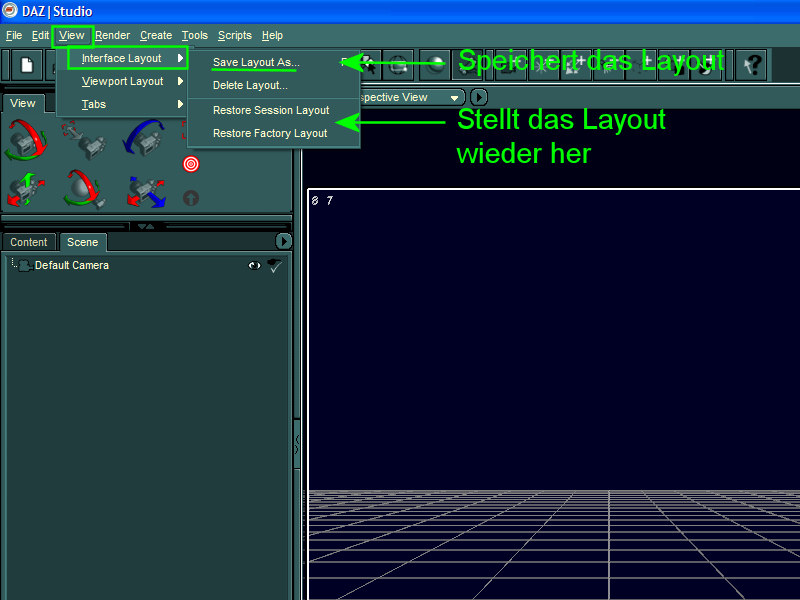This screenshot has width=800, height=600.
Task: Click the New file icon in toolbar
Action: (27, 65)
